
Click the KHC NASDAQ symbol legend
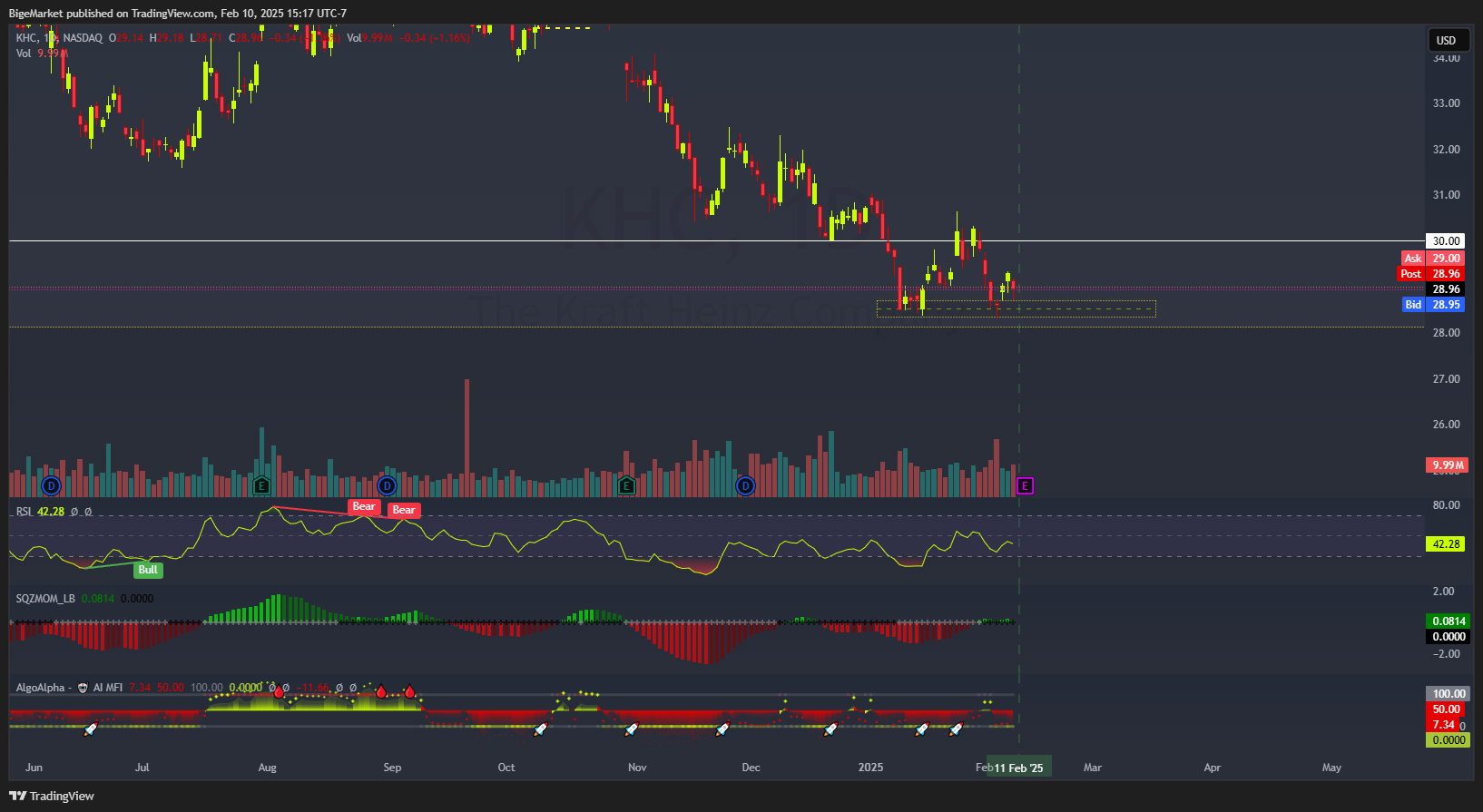tap(59, 38)
